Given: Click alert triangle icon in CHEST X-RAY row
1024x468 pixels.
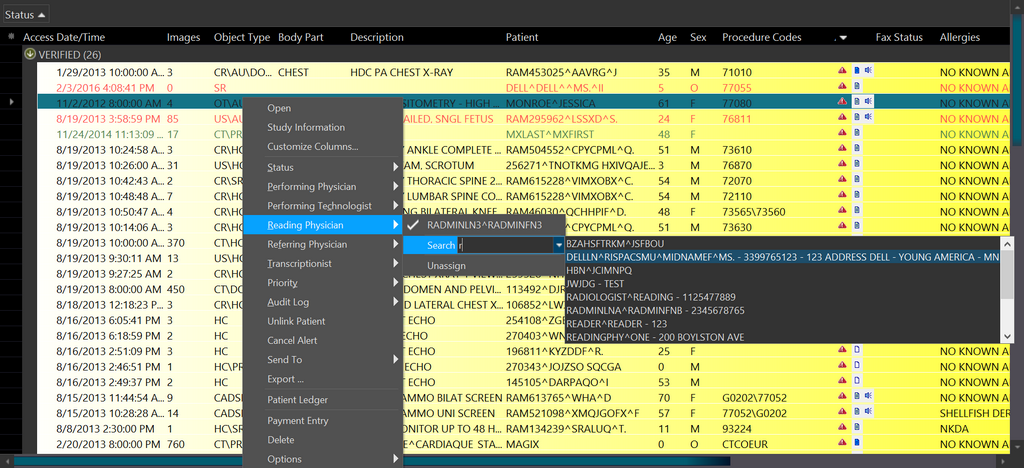Looking at the screenshot, I should pyautogui.click(x=842, y=72).
